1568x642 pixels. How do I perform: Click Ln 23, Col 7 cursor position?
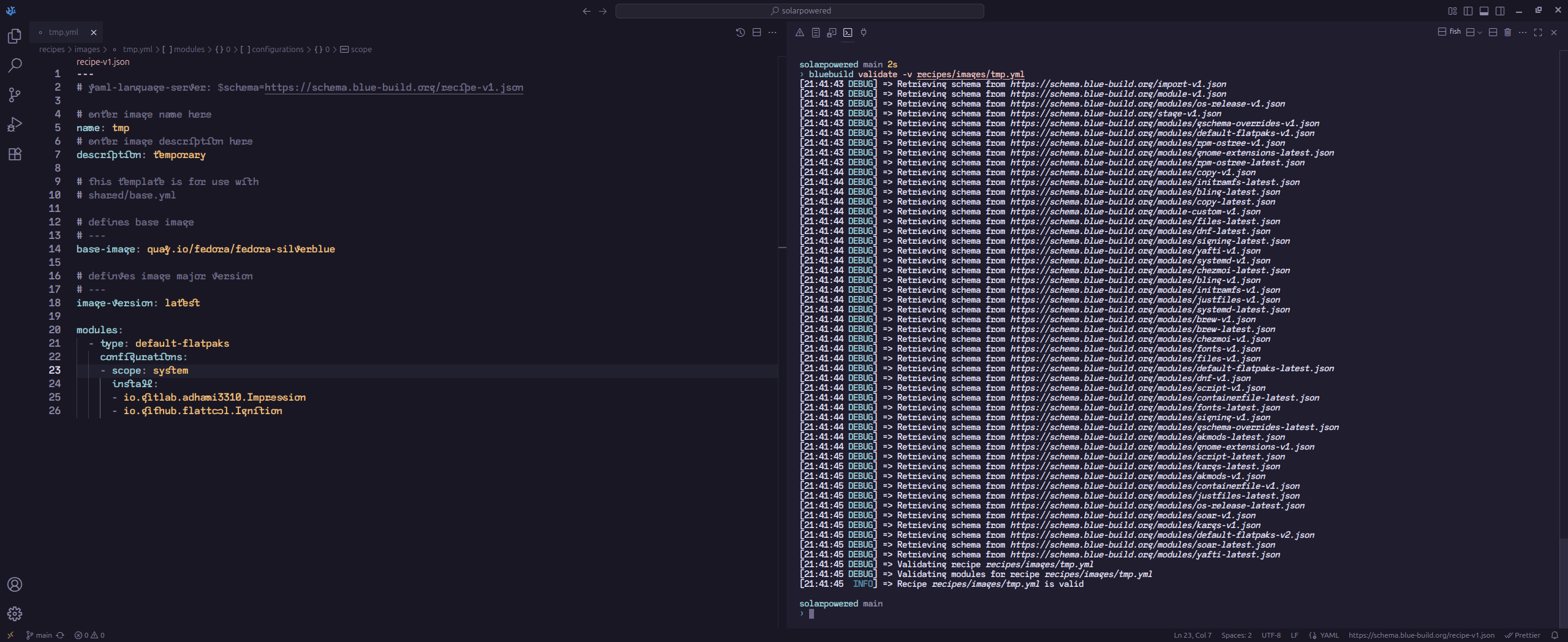(x=1193, y=635)
